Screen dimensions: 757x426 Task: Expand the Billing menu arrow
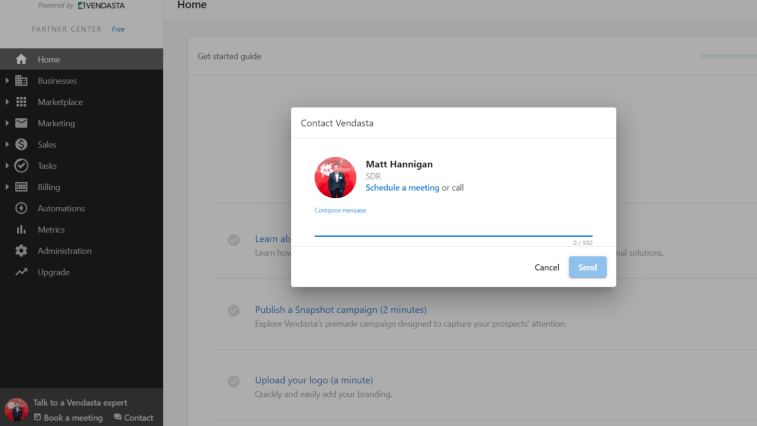7,187
